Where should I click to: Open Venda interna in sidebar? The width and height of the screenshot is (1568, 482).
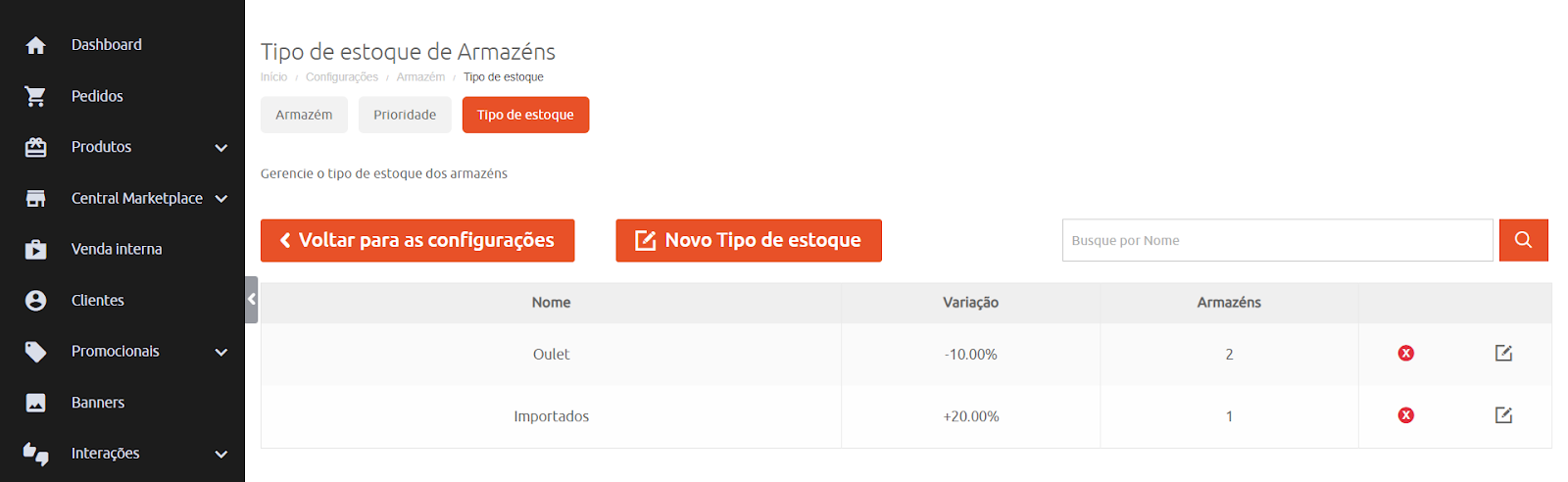pyautogui.click(x=117, y=249)
